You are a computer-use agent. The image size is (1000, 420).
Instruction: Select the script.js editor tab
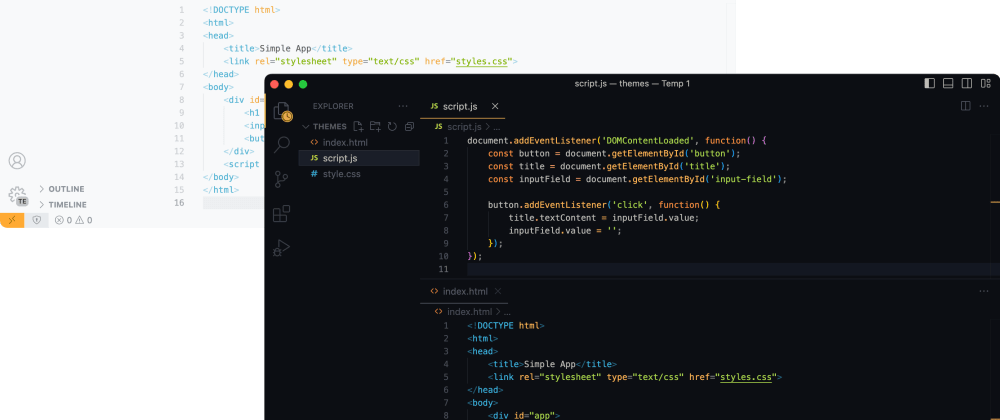(x=462, y=106)
